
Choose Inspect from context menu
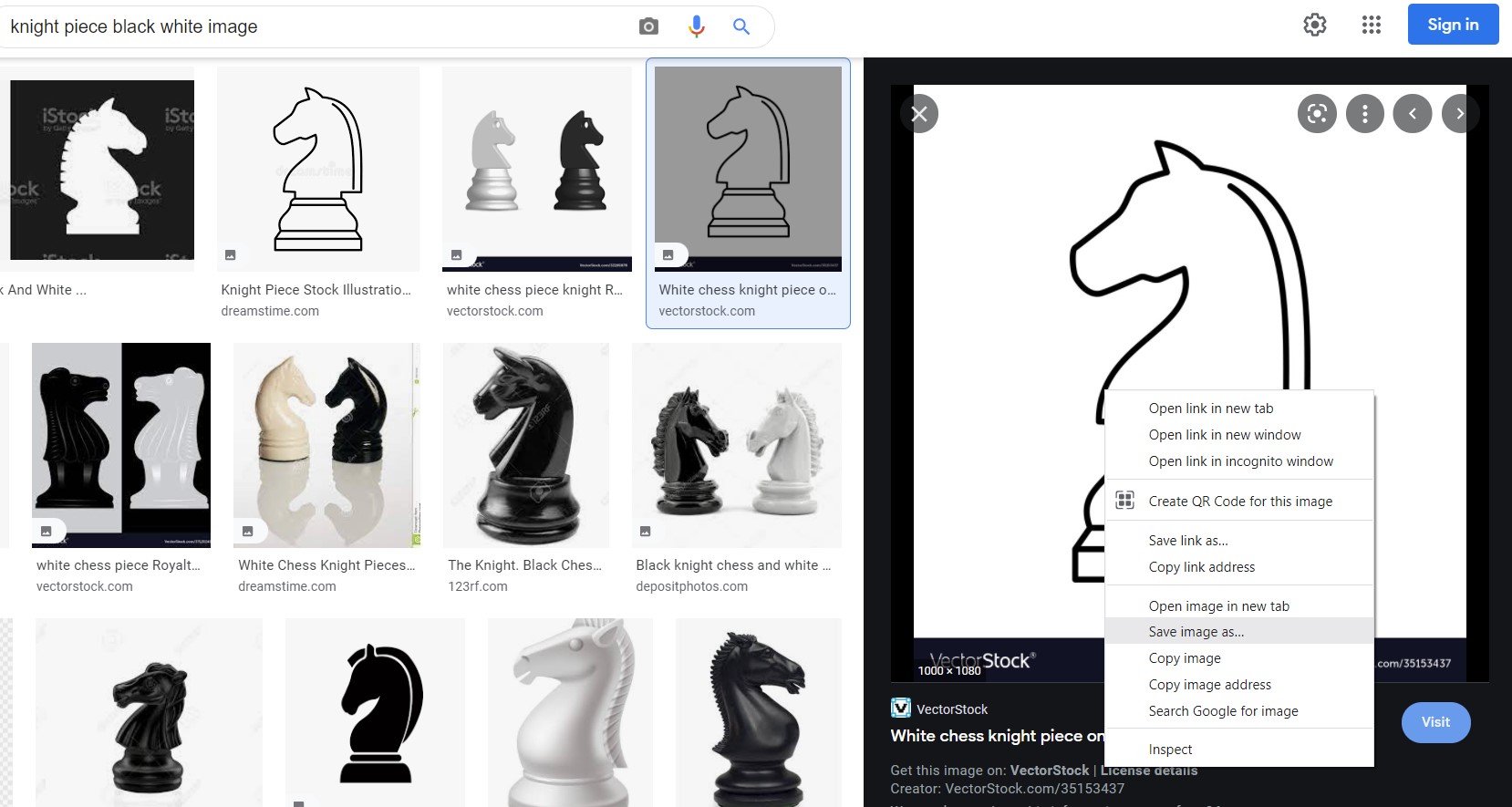pos(1239,750)
